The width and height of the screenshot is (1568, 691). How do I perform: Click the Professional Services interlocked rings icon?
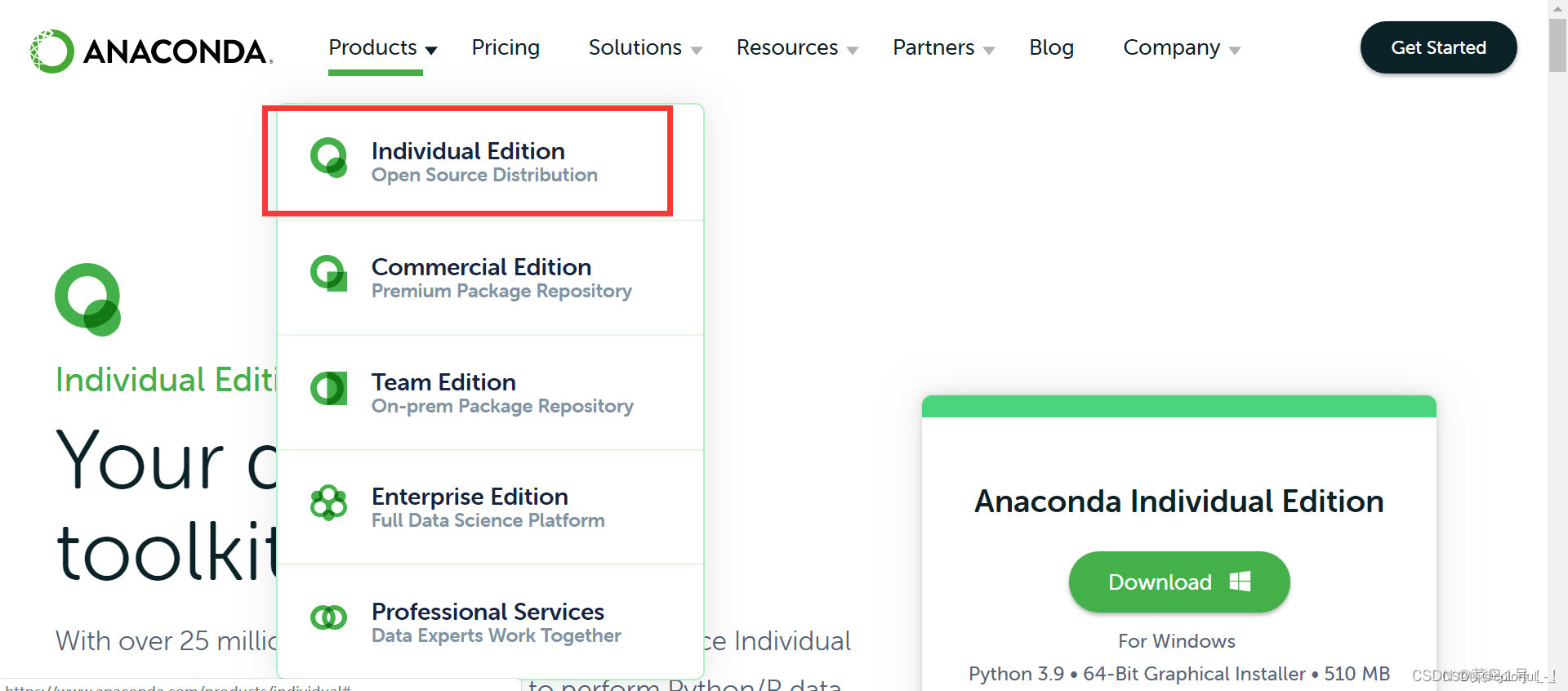[x=329, y=617]
